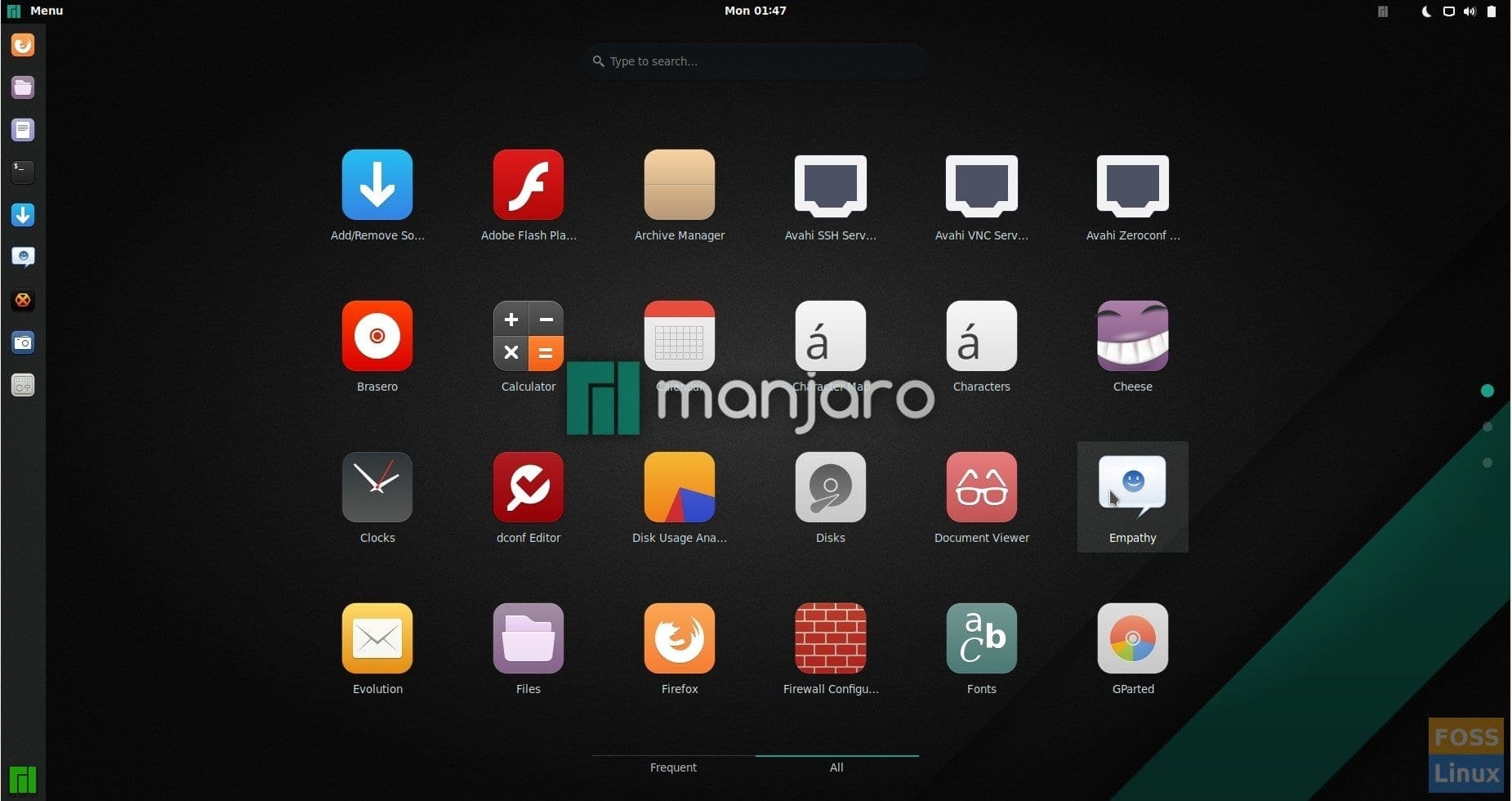Open Avahi Zeroconf Browser
Viewport: 1512px width, 801px height.
(1132, 185)
